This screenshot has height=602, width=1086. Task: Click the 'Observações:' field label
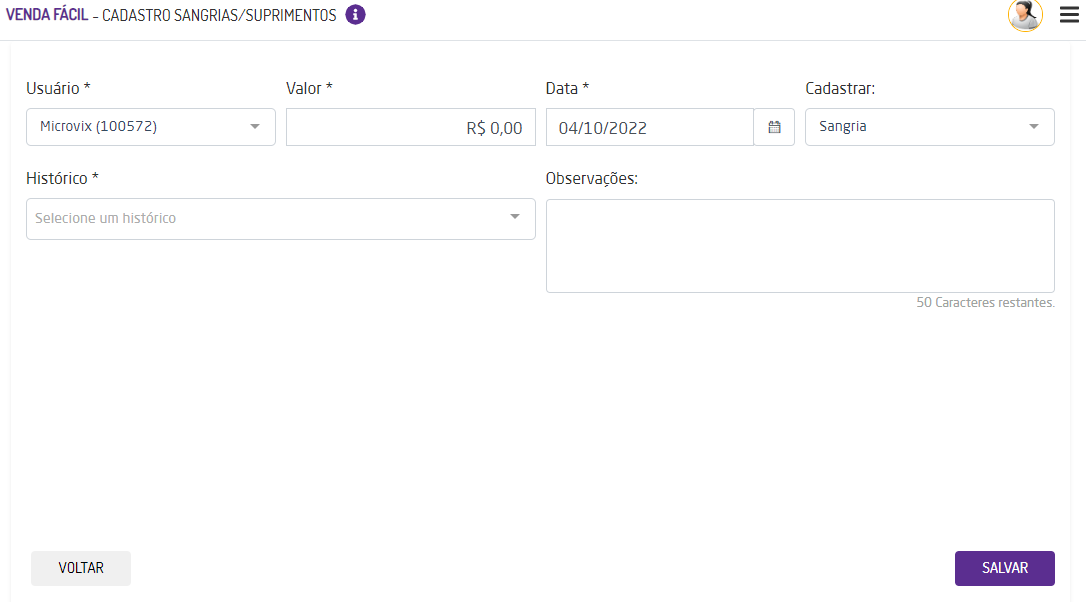(x=592, y=178)
